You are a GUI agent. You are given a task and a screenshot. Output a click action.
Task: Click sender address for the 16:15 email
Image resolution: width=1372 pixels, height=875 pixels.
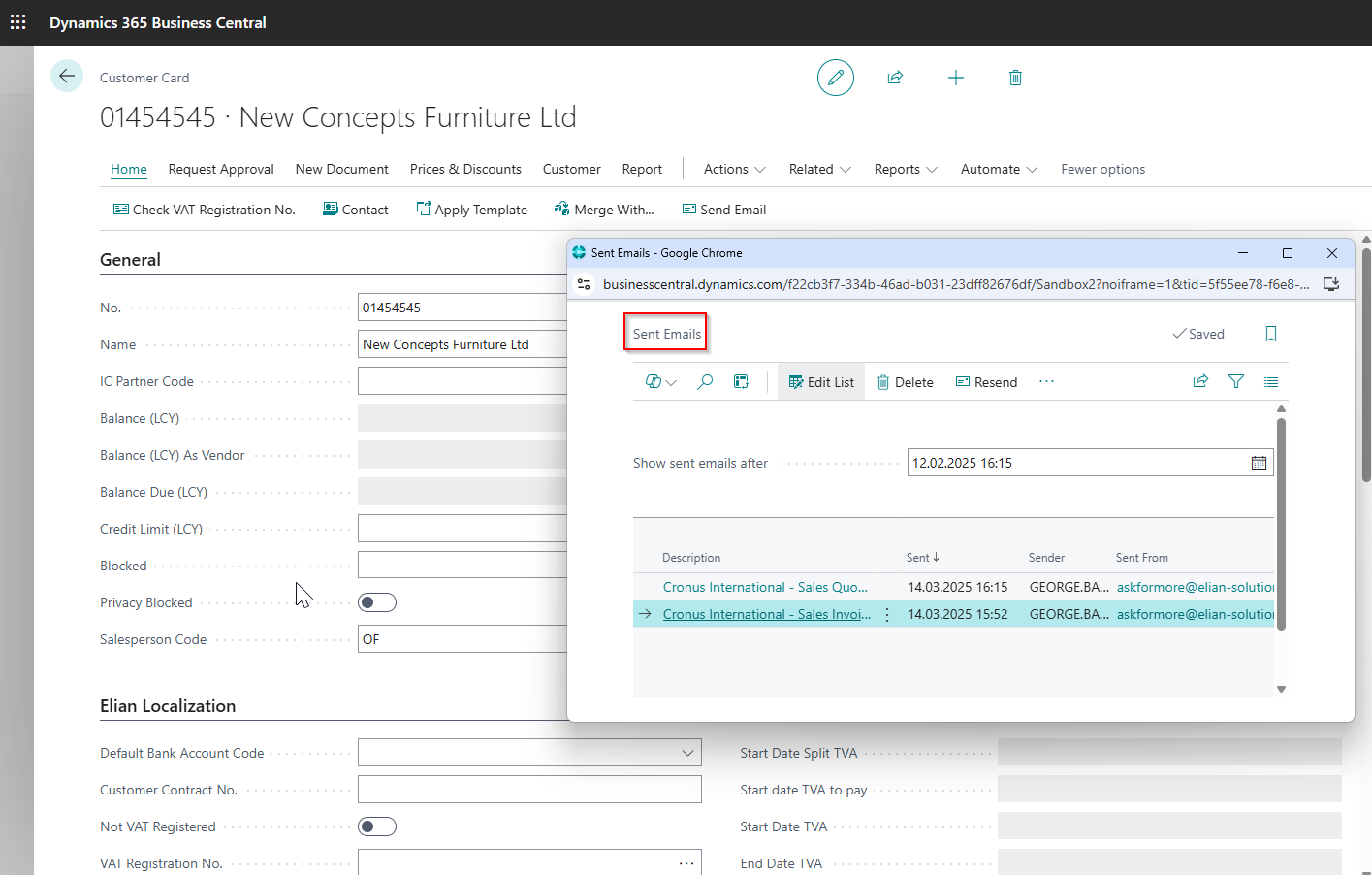tap(1195, 587)
